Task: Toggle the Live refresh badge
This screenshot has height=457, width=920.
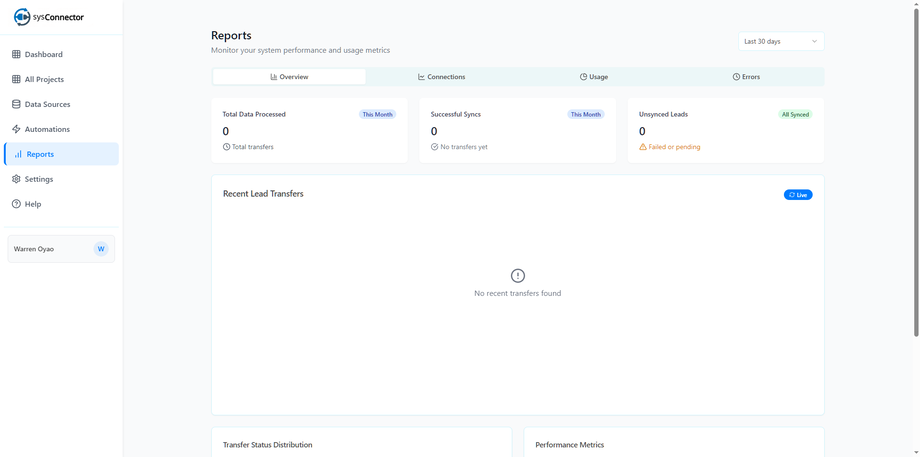Action: tap(798, 195)
